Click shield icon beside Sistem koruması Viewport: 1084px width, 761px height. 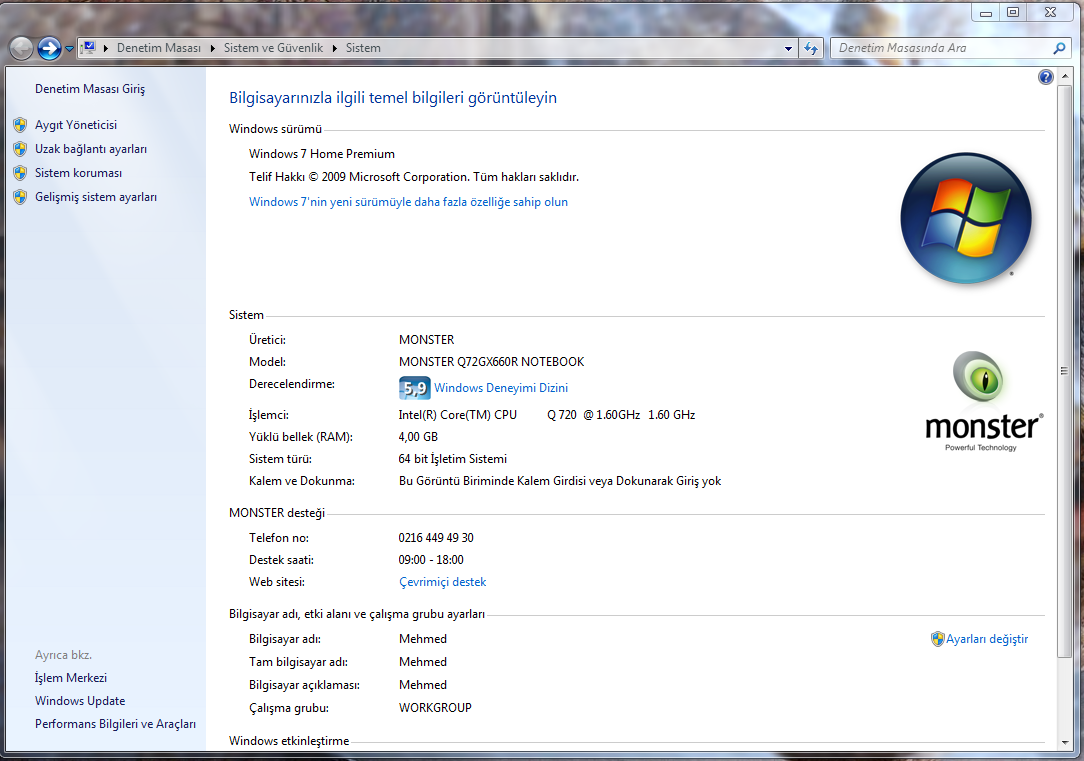click(x=20, y=173)
